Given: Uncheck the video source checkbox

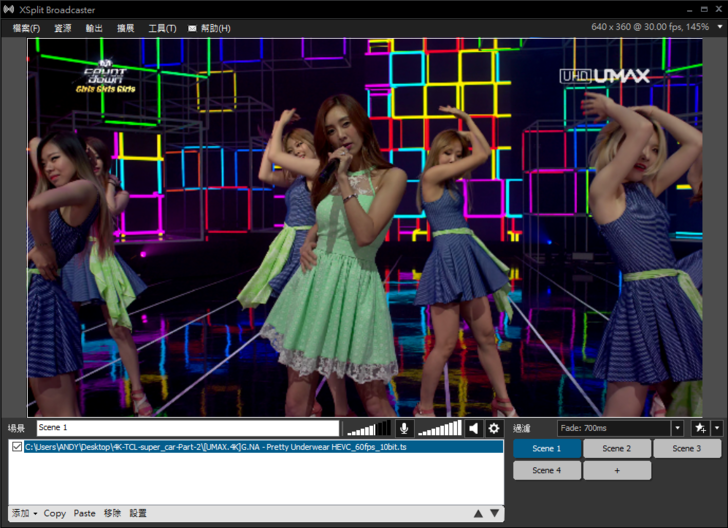Looking at the screenshot, I should (x=17, y=447).
